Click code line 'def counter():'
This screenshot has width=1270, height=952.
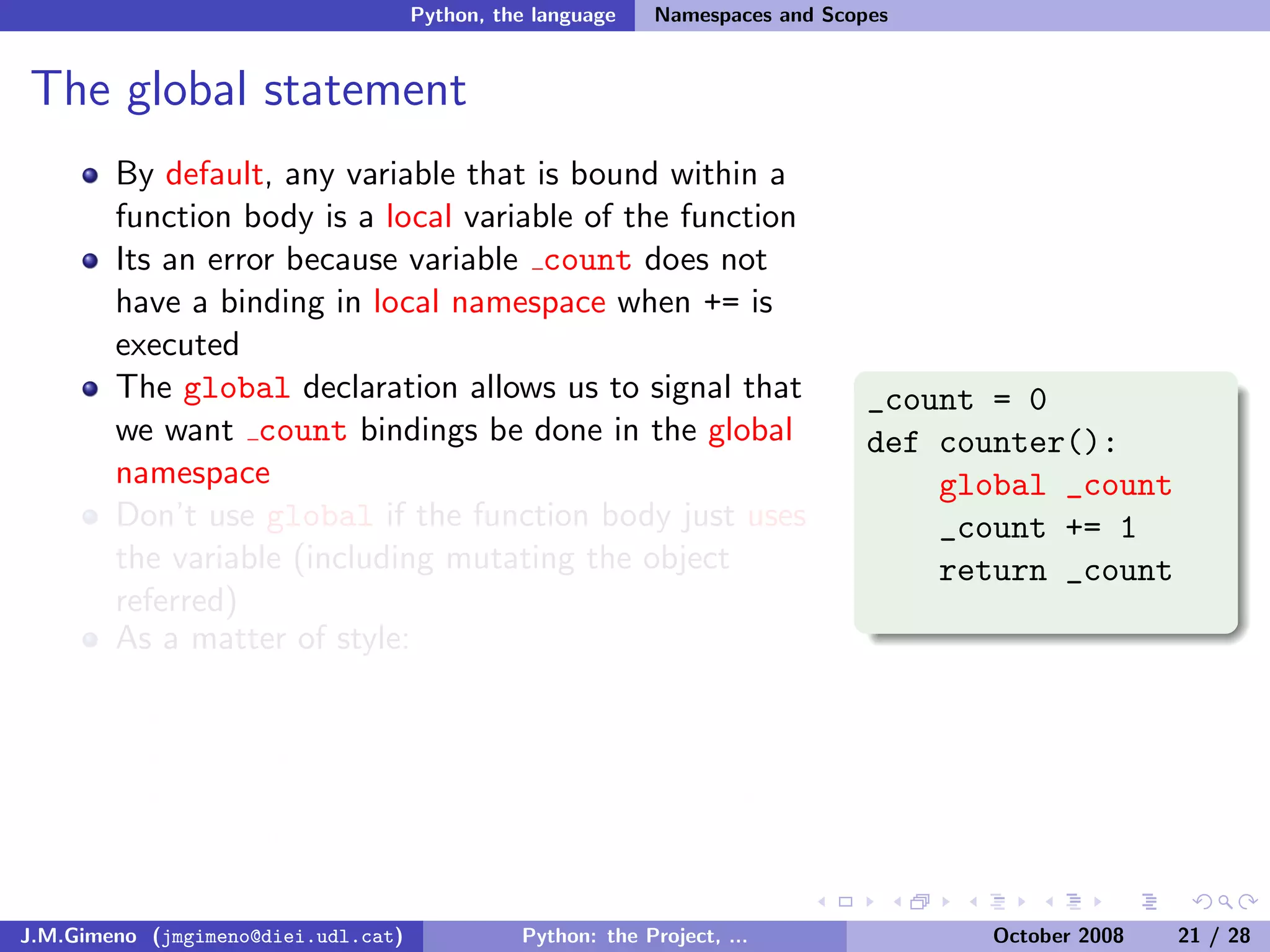[992, 443]
